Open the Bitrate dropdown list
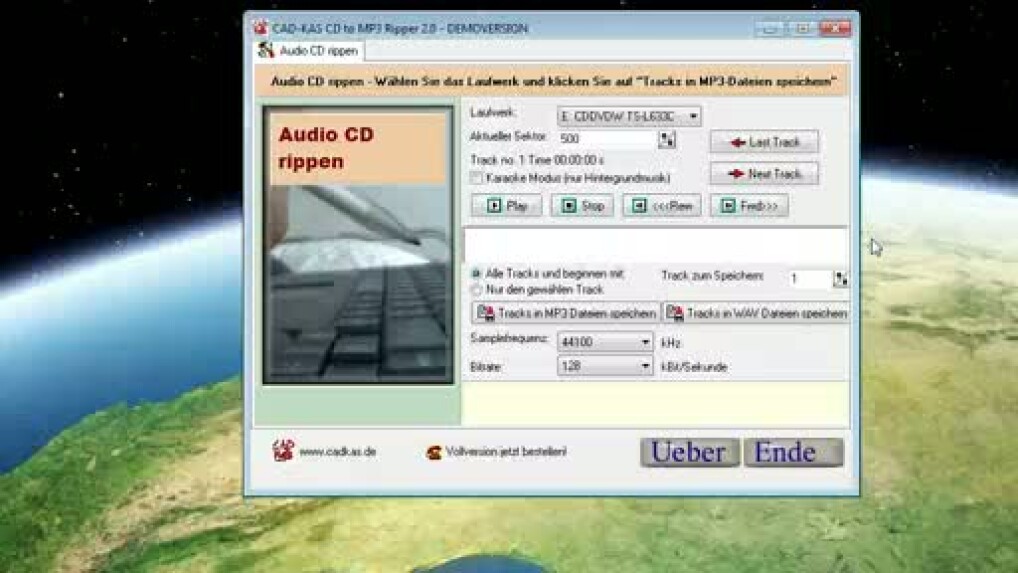Image resolution: width=1018 pixels, height=573 pixels. click(x=645, y=367)
